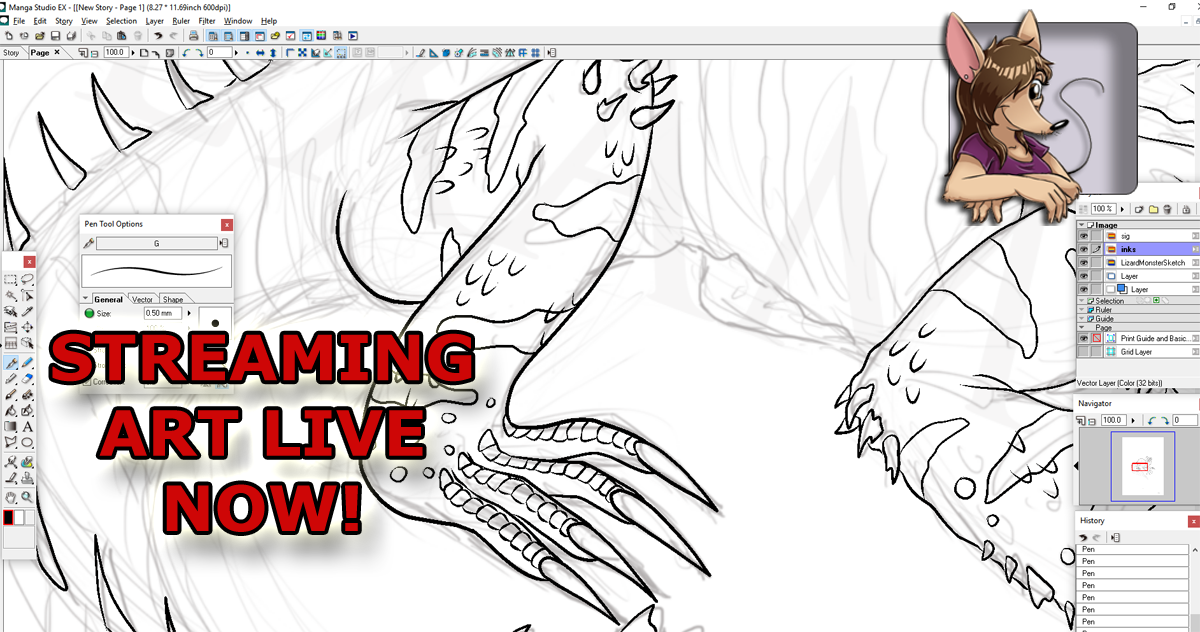
Task: Hide the sig layer using its eye icon
Action: 1083,236
